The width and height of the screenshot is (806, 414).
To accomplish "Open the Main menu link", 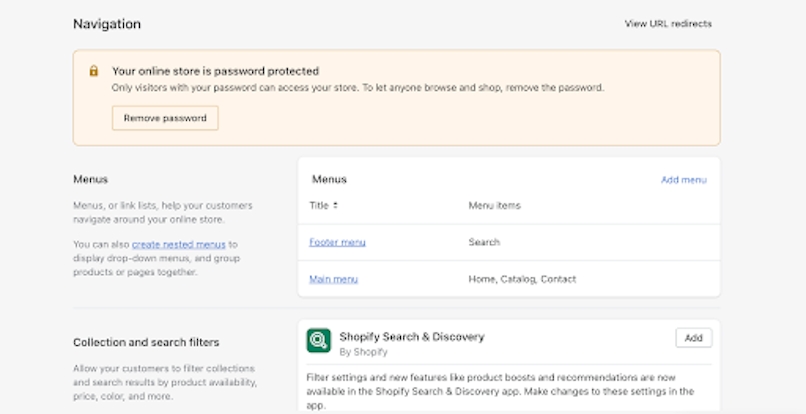I will click(x=333, y=279).
